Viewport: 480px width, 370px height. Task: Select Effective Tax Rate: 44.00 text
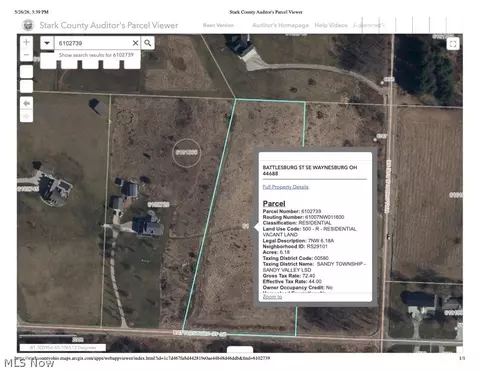292,281
